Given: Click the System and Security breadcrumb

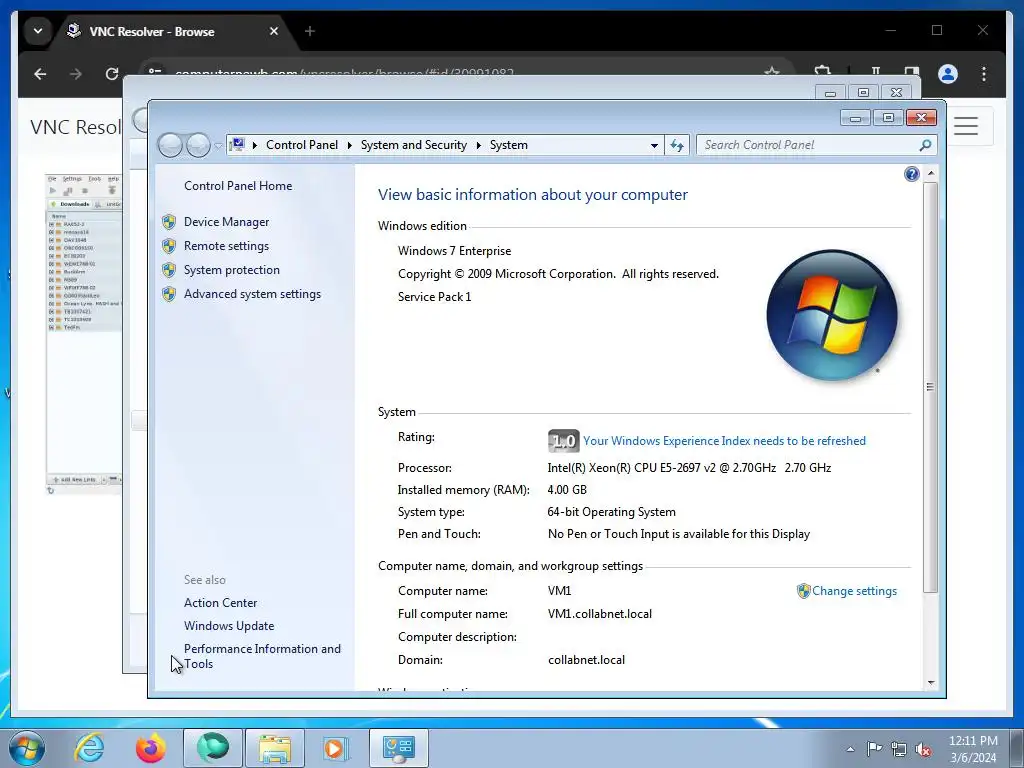Looking at the screenshot, I should (414, 145).
